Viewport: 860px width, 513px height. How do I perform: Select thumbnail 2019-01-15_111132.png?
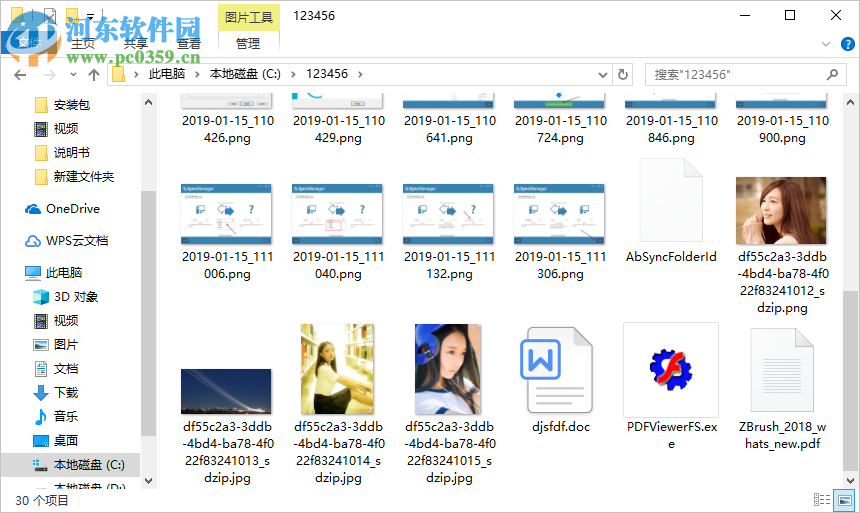tap(448, 214)
